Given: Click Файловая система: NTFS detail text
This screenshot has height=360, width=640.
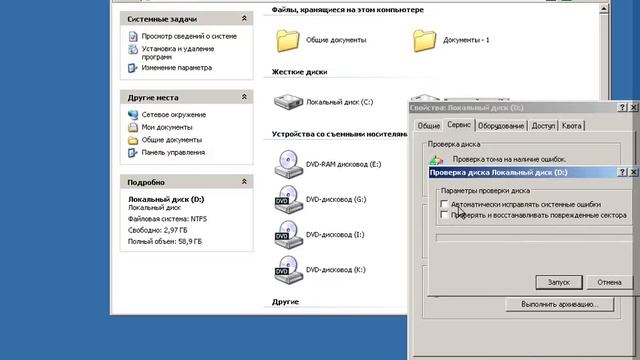Looking at the screenshot, I should (x=167, y=219).
